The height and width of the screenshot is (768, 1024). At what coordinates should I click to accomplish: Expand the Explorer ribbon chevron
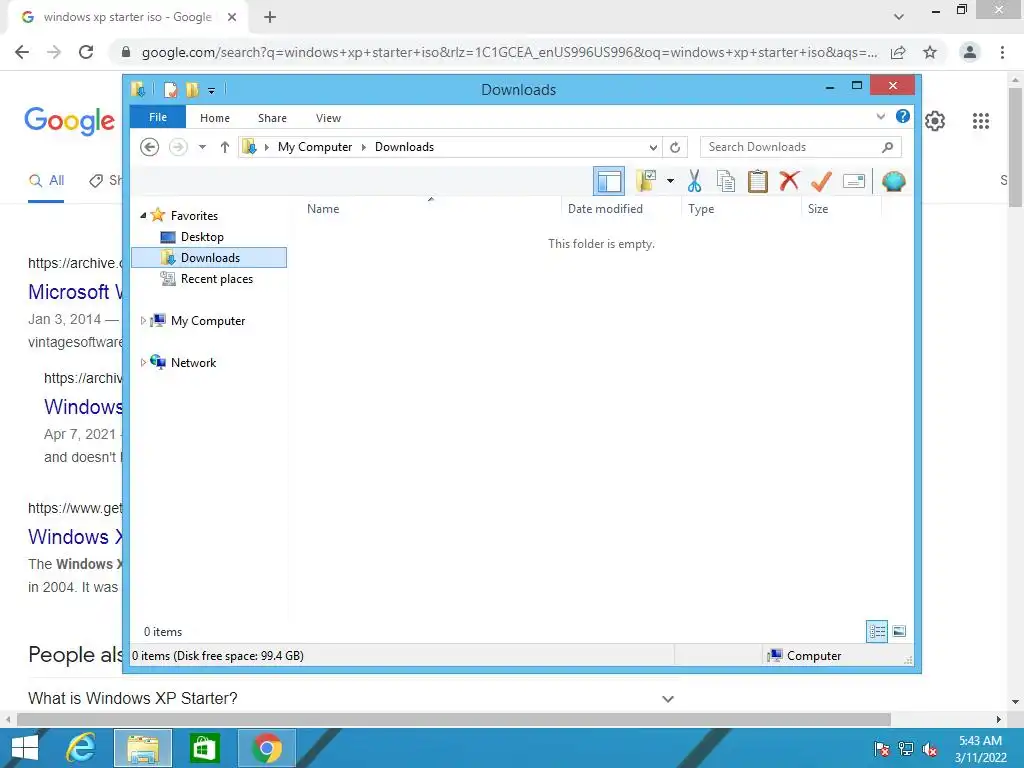pos(880,116)
